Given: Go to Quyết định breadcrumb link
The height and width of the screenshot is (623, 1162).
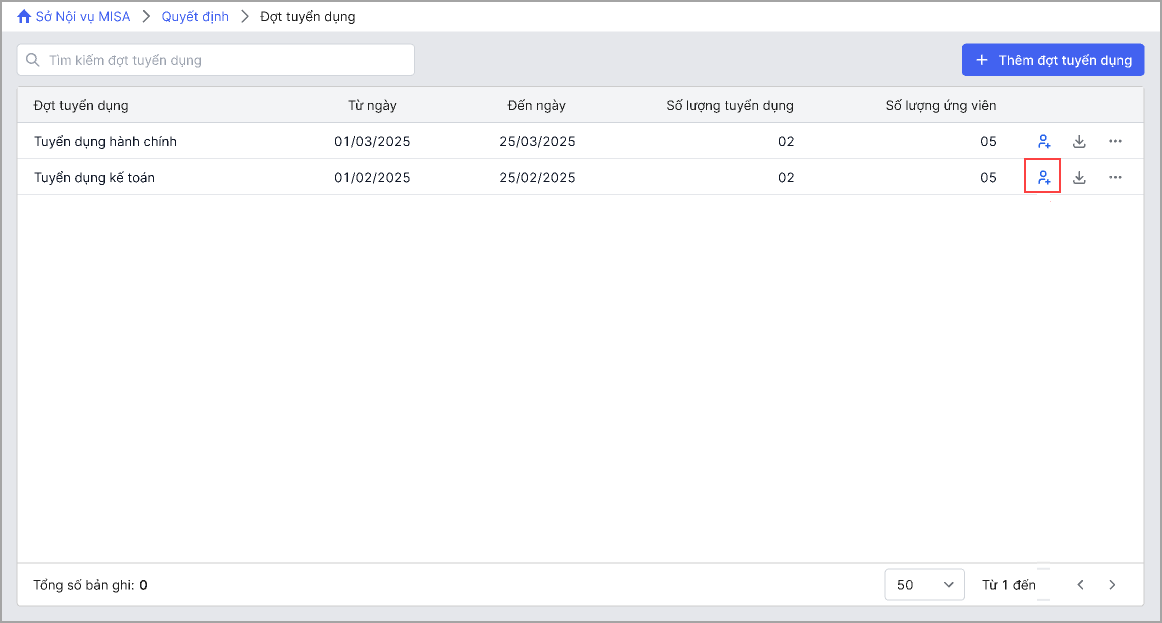Looking at the screenshot, I should tap(195, 16).
